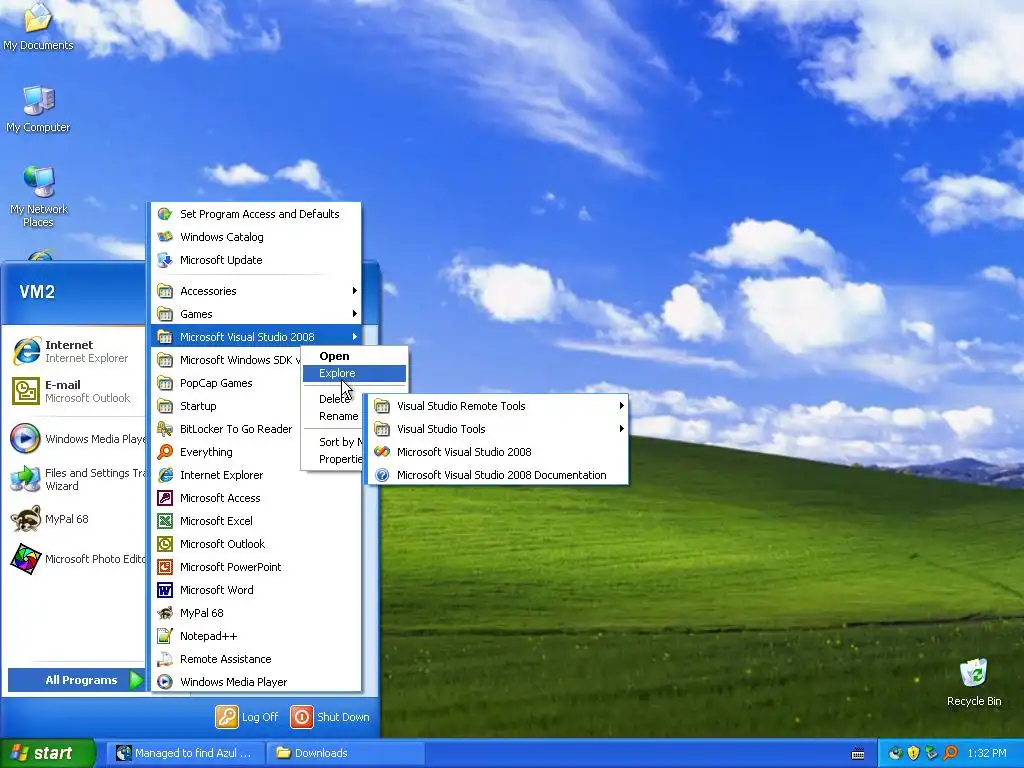1024x768 pixels.
Task: Expand Startup folder
Action: tap(227, 406)
